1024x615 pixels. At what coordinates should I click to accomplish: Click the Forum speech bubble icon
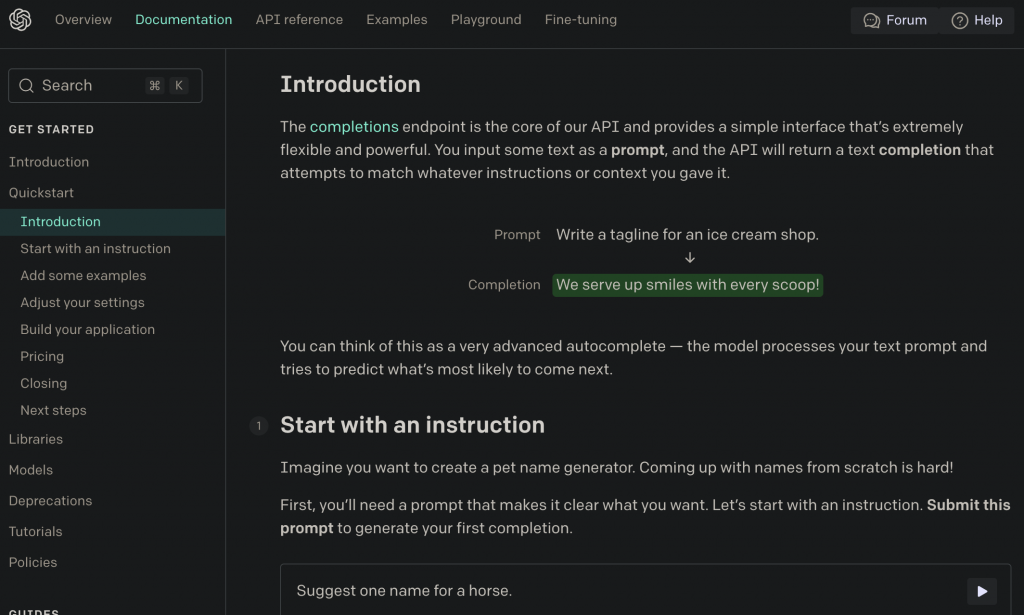pos(871,20)
